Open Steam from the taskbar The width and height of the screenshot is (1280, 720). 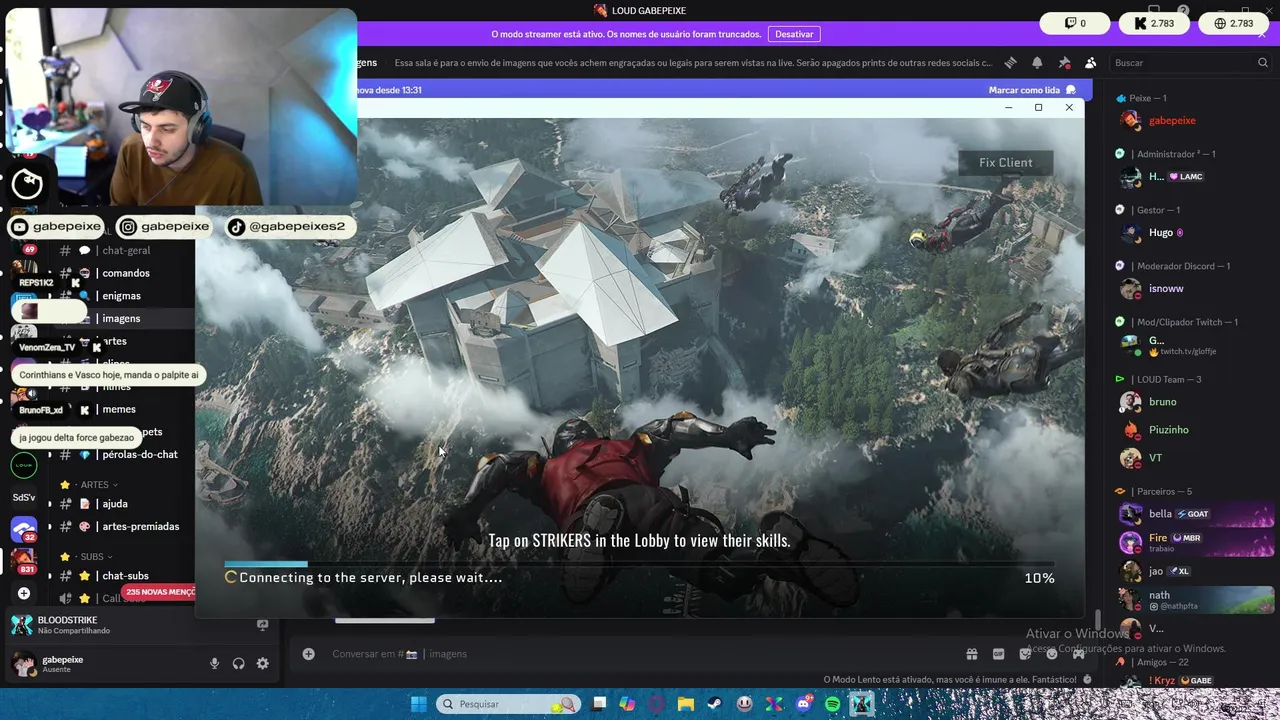point(715,704)
